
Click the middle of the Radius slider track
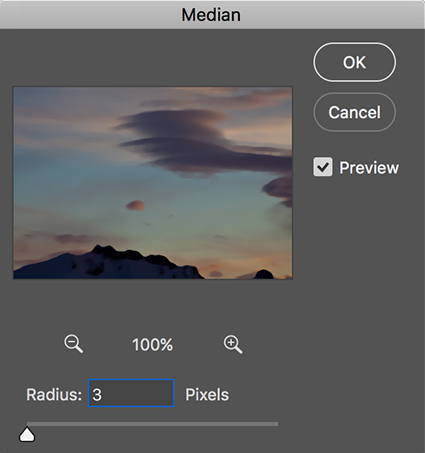coord(153,424)
